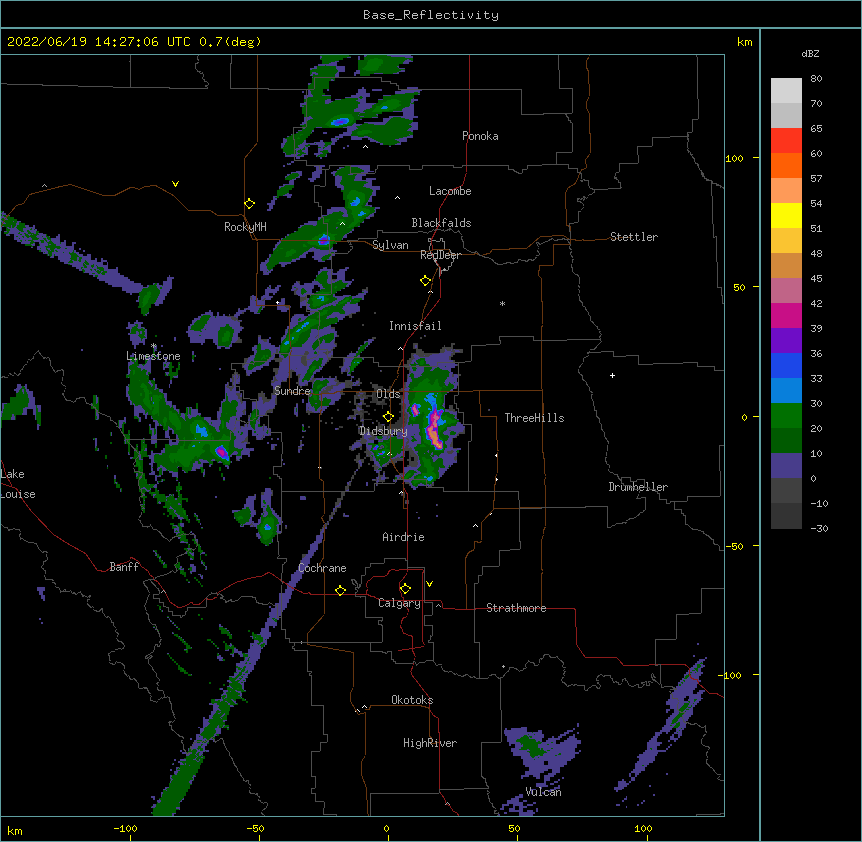Select the Strathmore label
Viewport: 862px width, 842px height.
(516, 608)
